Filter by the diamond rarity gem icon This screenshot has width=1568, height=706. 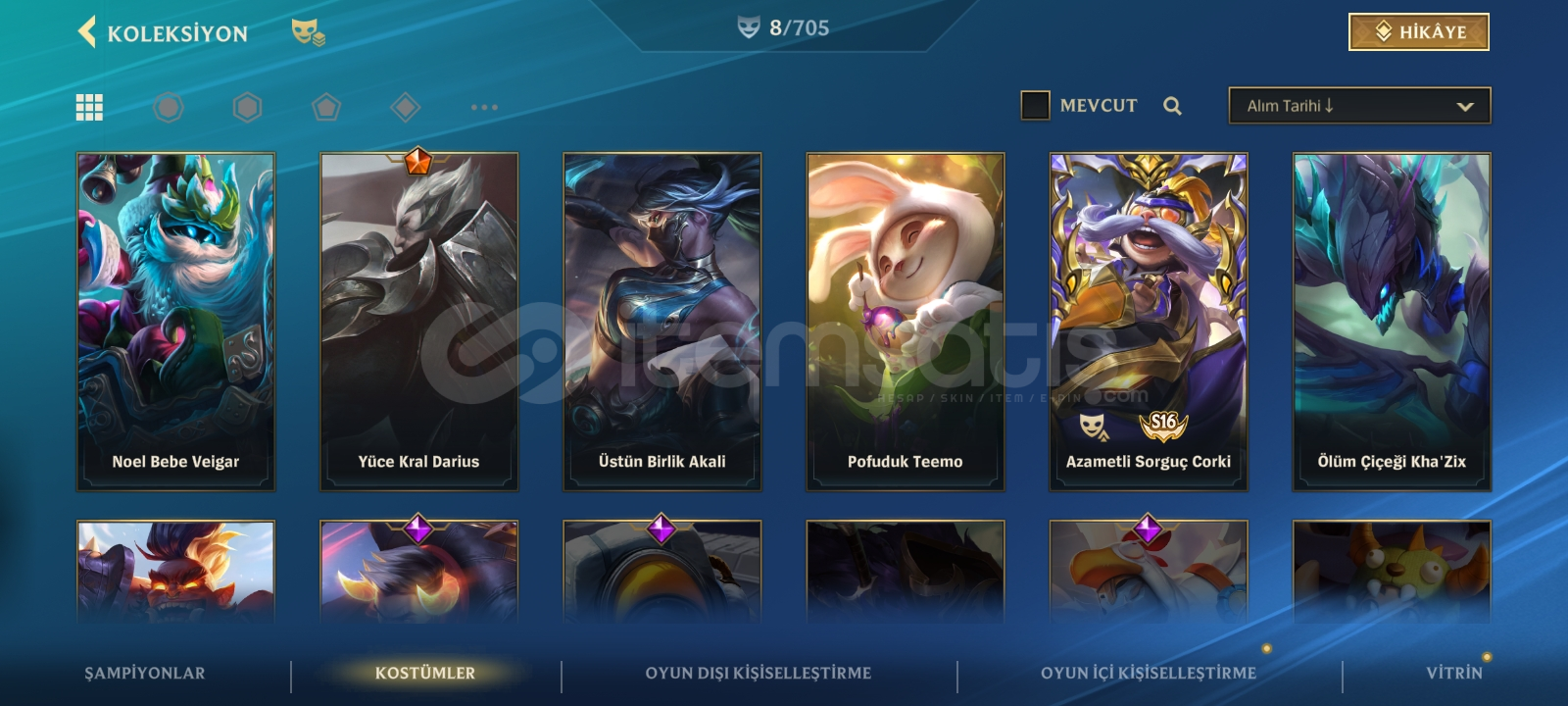pyautogui.click(x=405, y=107)
